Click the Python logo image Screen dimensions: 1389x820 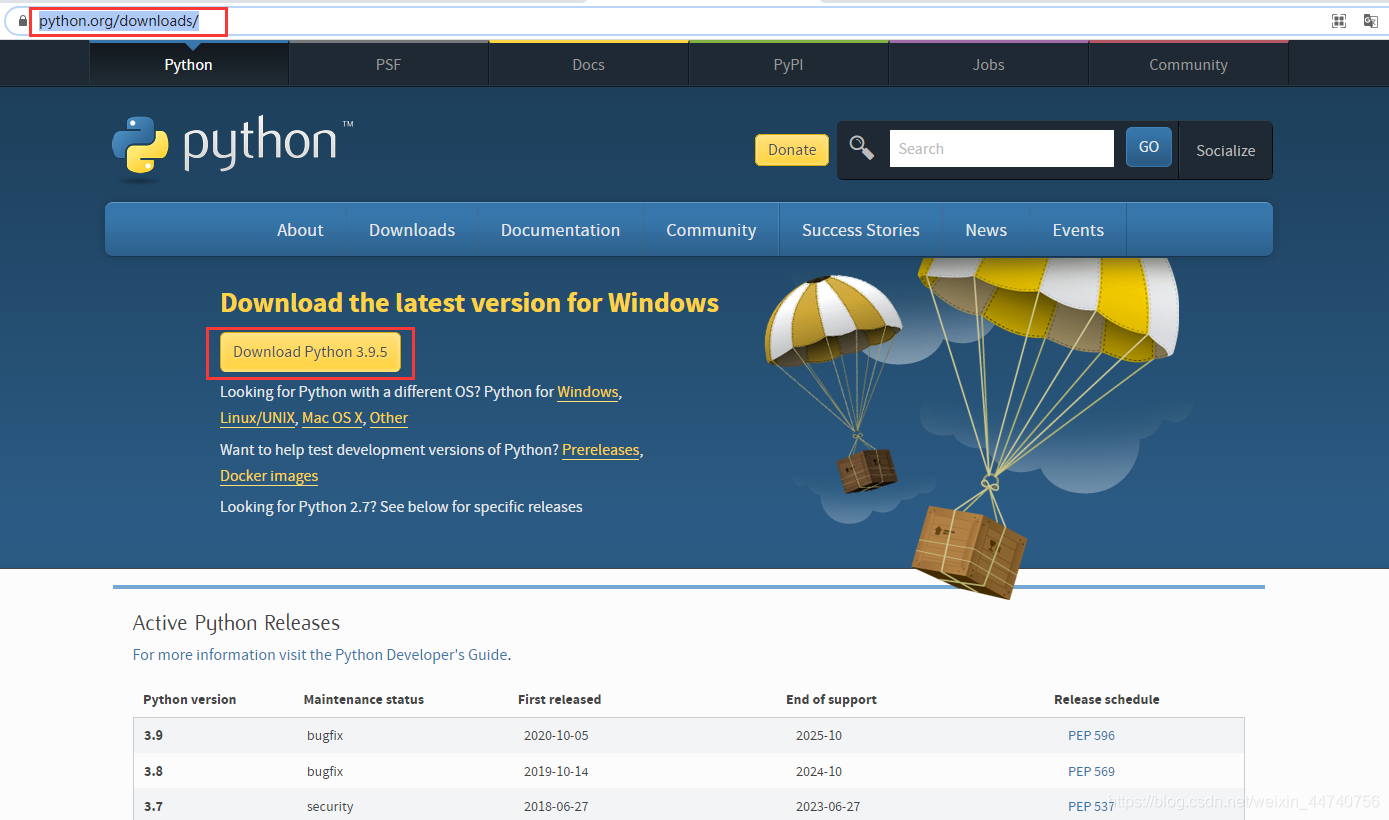(x=231, y=149)
